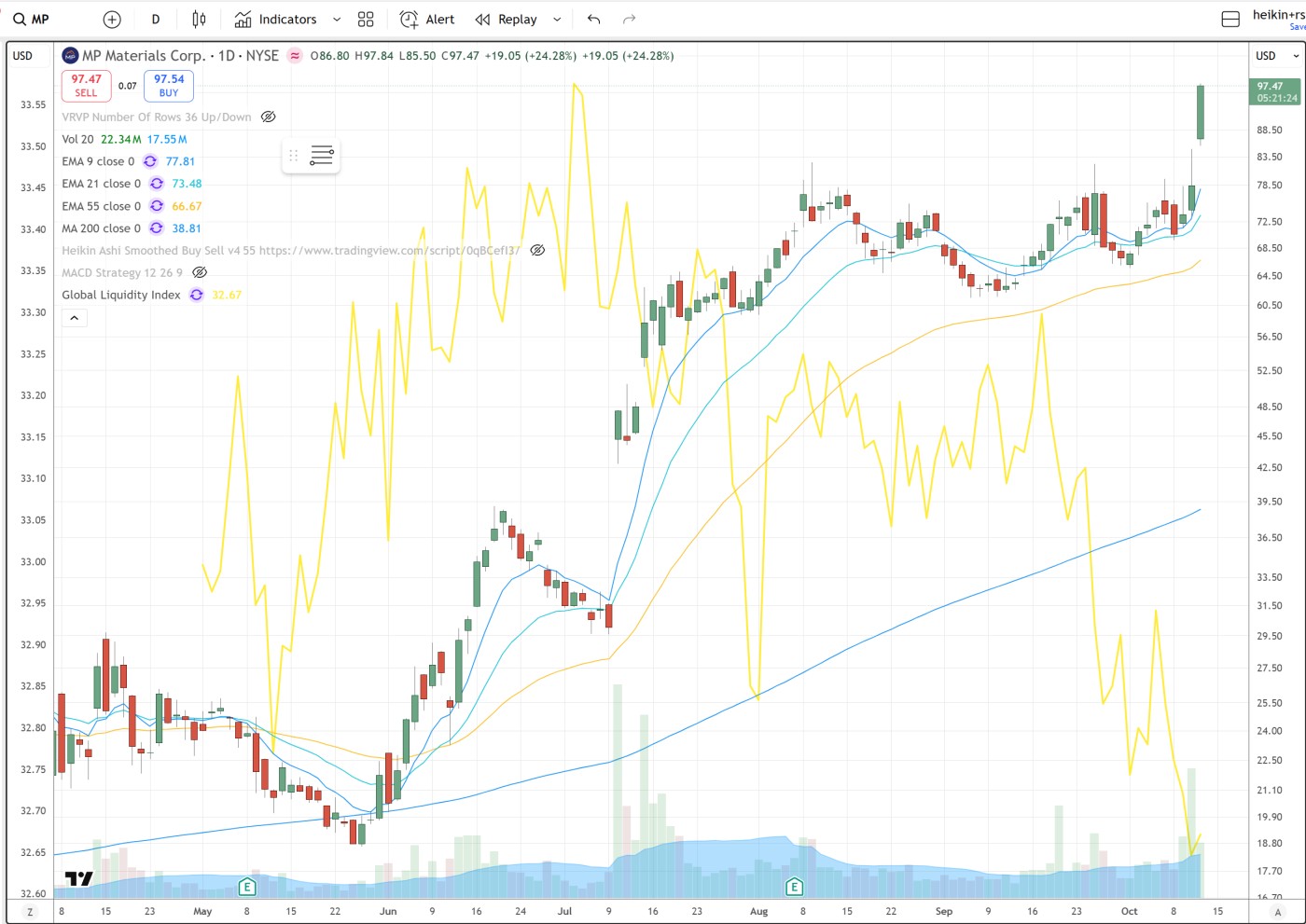Unhide the Heikin Ashi Smoothed indicator
1306x924 pixels.
tap(537, 251)
